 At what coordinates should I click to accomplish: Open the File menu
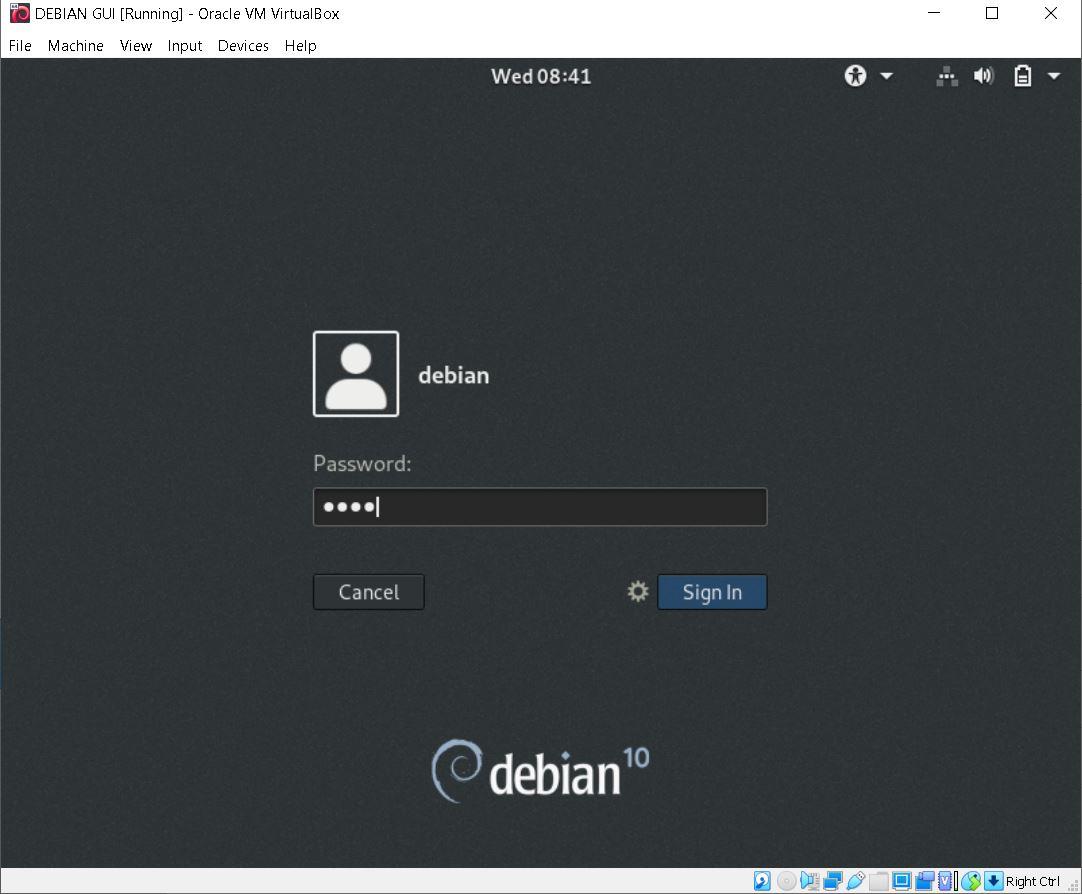coord(20,46)
